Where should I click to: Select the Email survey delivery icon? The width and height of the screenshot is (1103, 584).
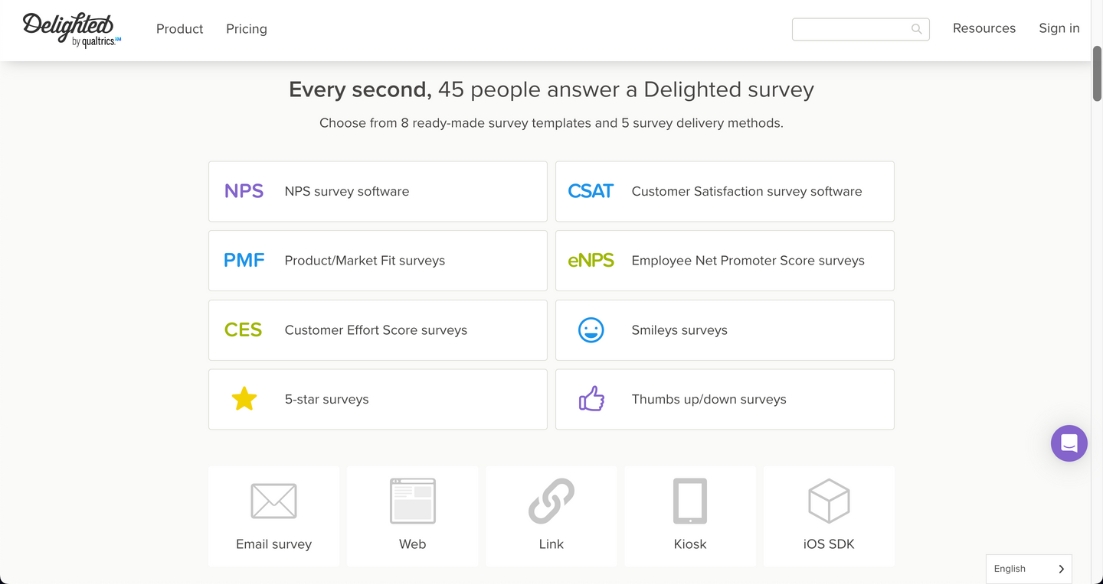pos(274,501)
